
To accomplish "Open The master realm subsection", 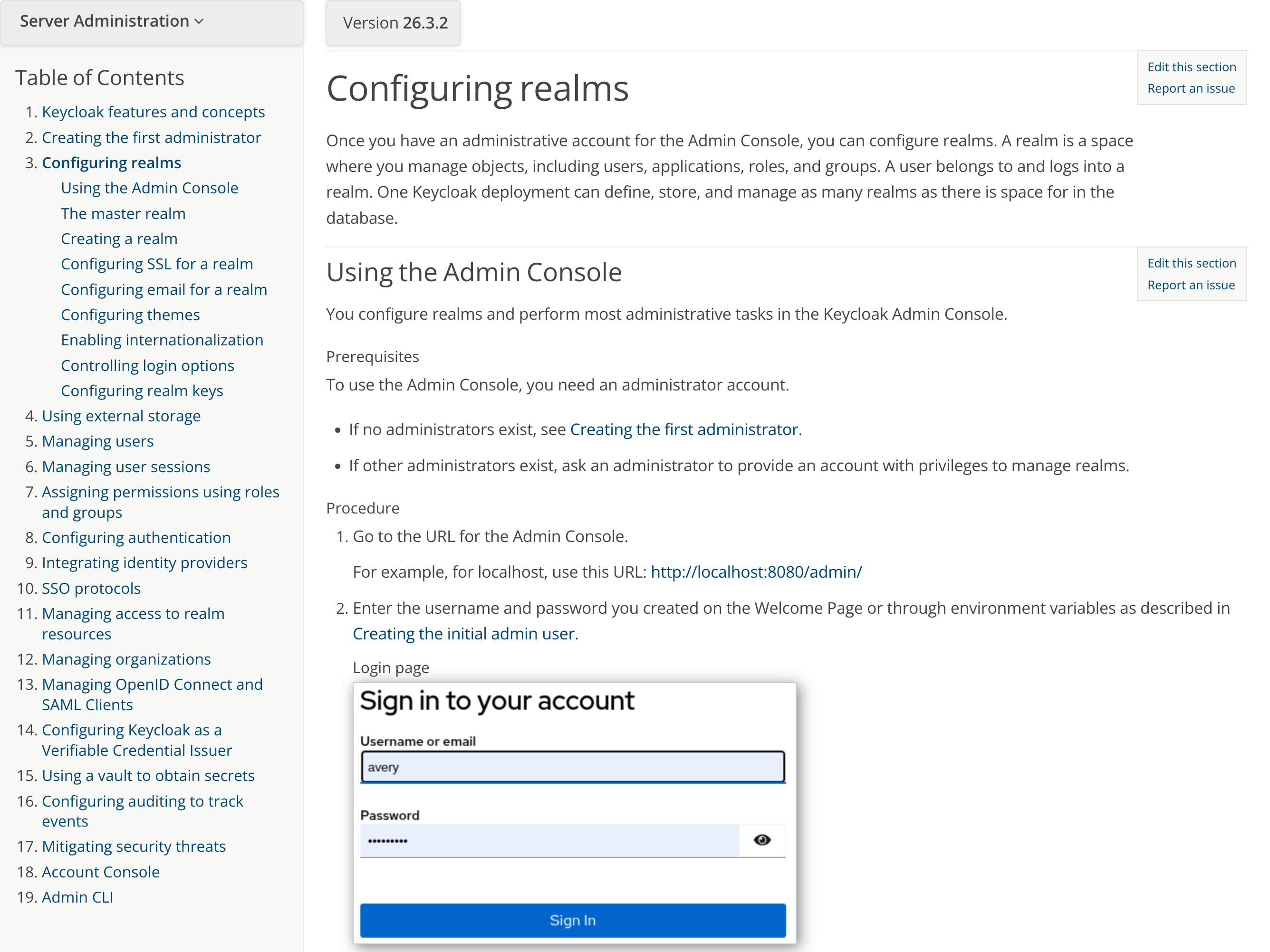I will pyautogui.click(x=123, y=213).
